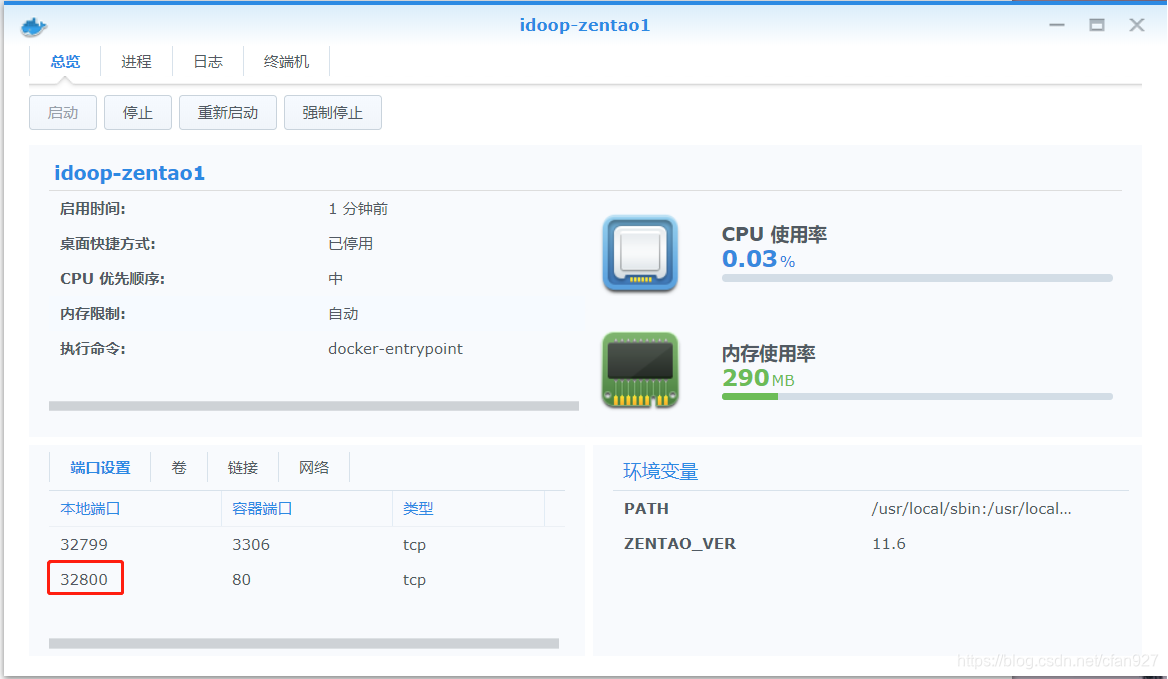Open the 链接 tab
Viewport: 1168px width, 679px height.
coord(243,468)
